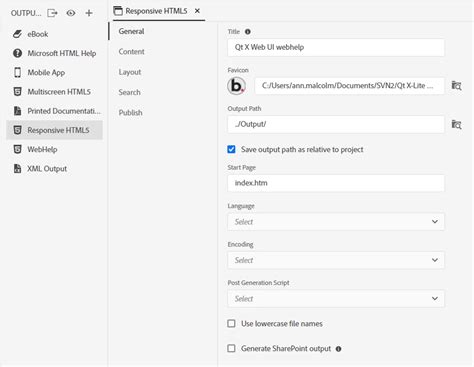Click the WebHelp shield icon
This screenshot has height=367, width=474.
coord(17,149)
